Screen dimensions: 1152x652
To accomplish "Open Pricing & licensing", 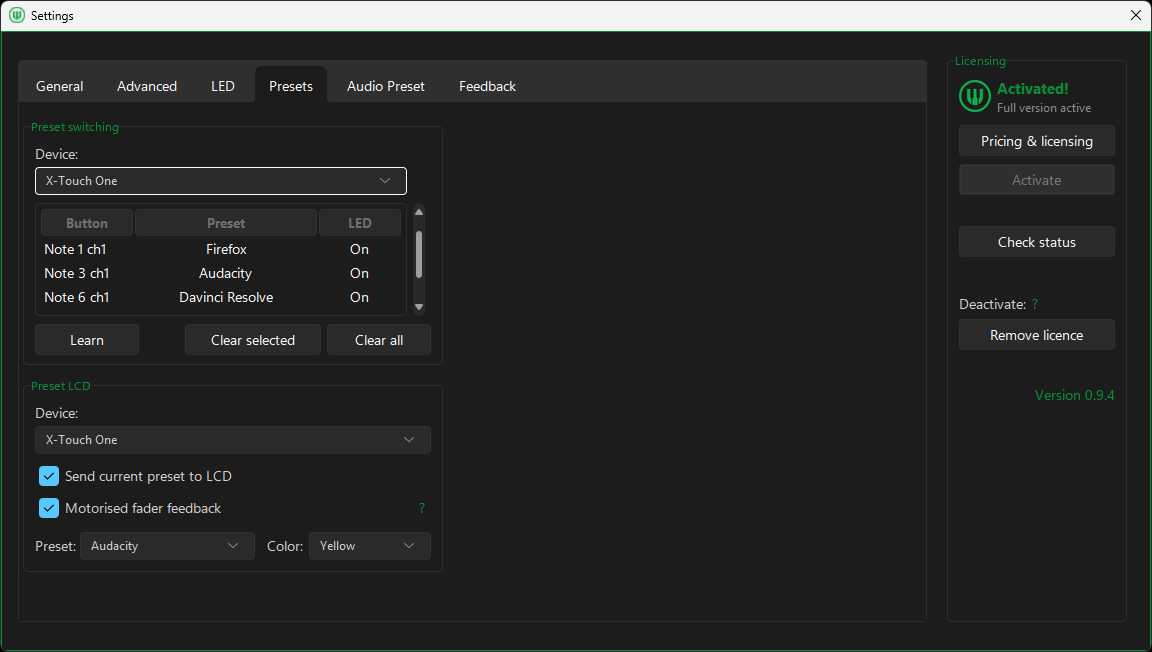I will 1037,141.
